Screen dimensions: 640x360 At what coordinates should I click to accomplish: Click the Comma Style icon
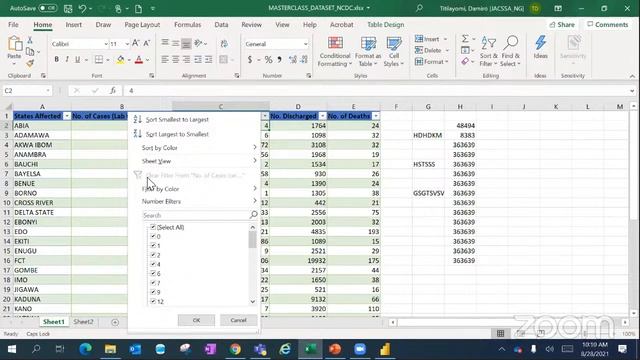coord(280,60)
